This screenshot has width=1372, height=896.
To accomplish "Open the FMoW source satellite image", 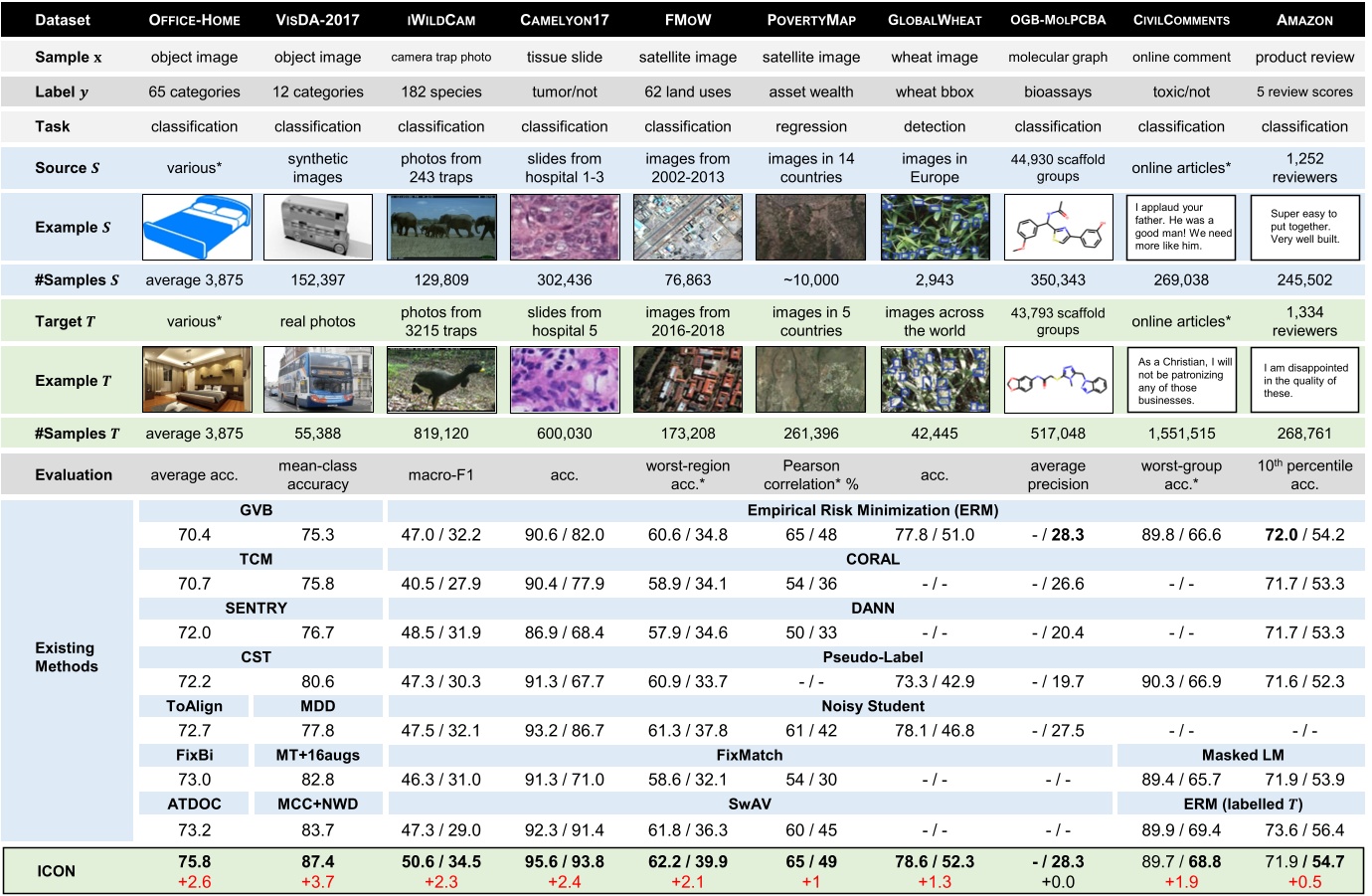I will [x=687, y=228].
